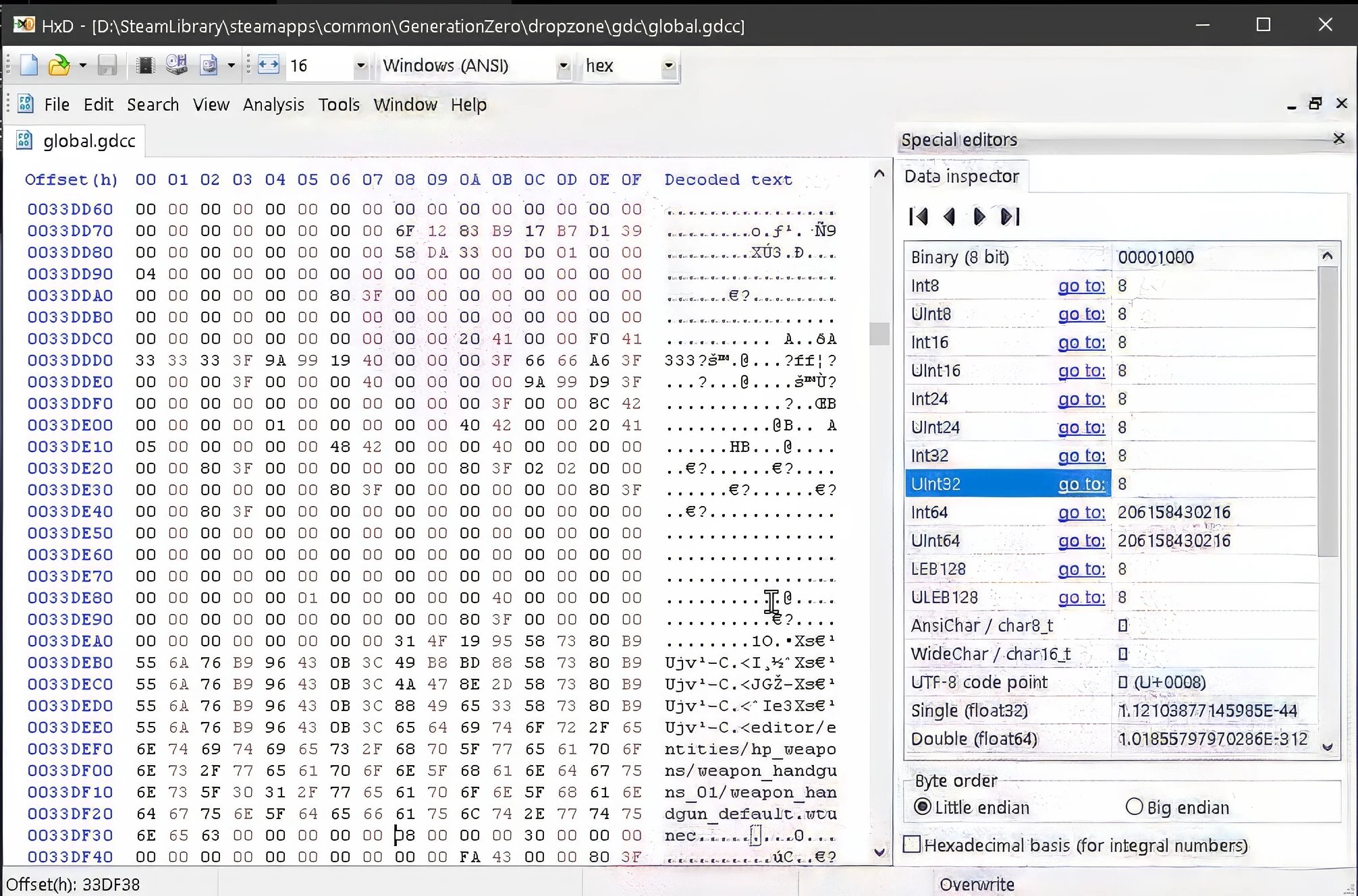Jump to last byte in Data inspector
Screen dimensions: 1358x896
click(1010, 217)
